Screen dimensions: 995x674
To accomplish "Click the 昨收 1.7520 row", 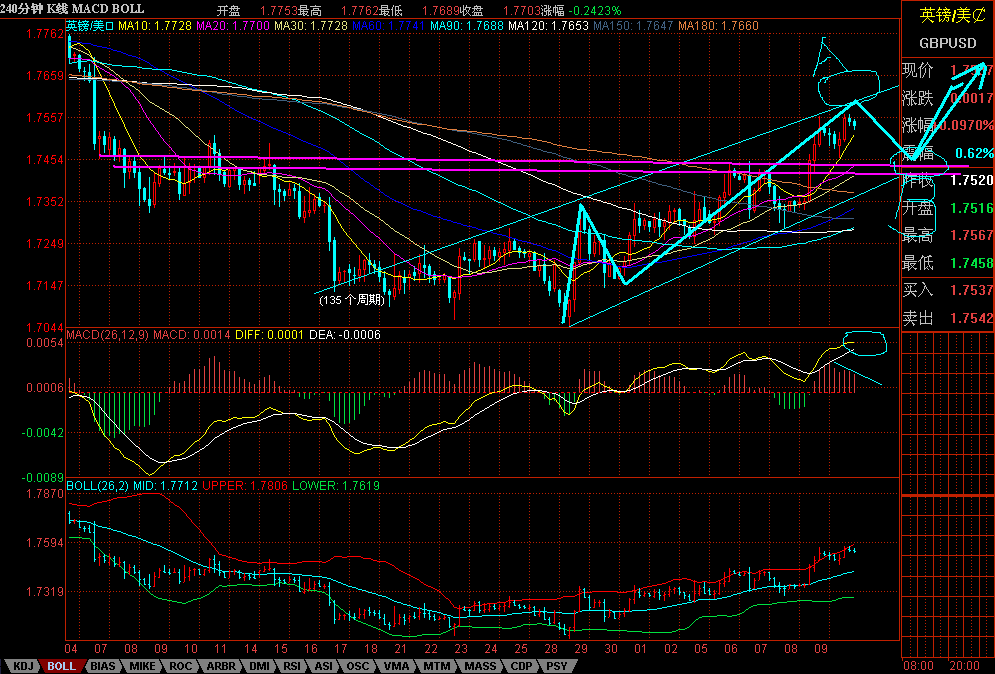I will tap(947, 180).
